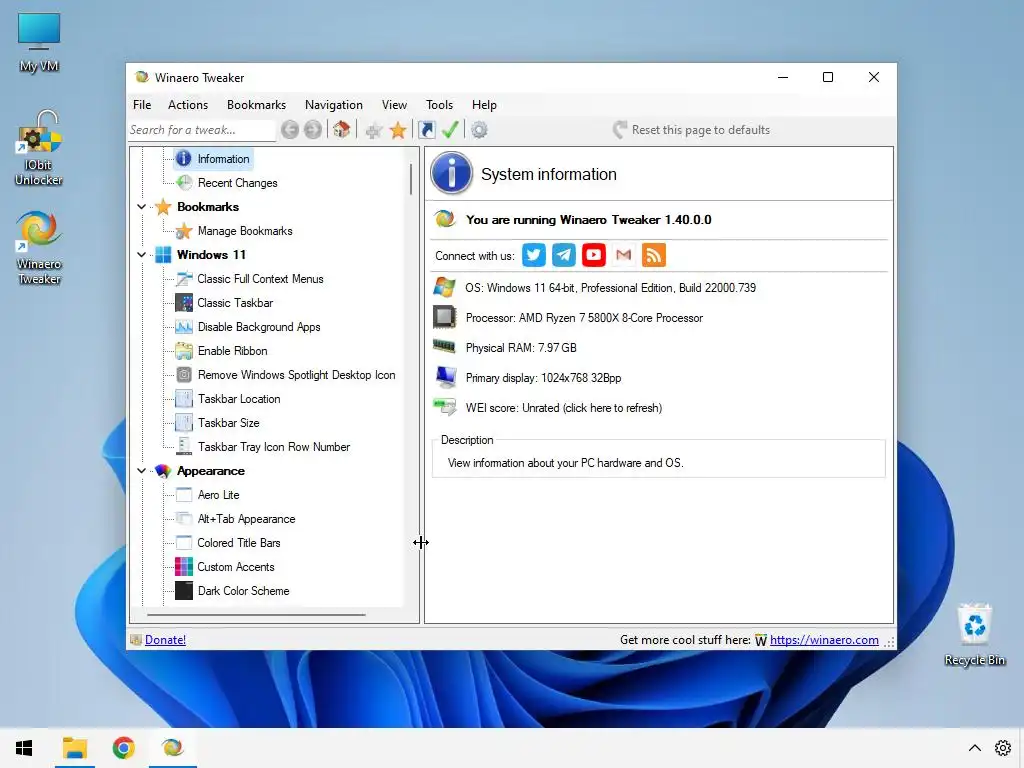
Task: Open the Help menu
Action: pos(485,104)
